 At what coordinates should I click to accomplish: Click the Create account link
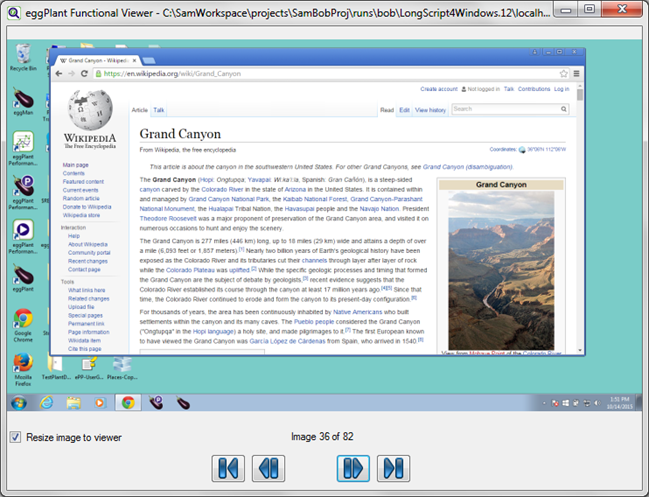(438, 89)
